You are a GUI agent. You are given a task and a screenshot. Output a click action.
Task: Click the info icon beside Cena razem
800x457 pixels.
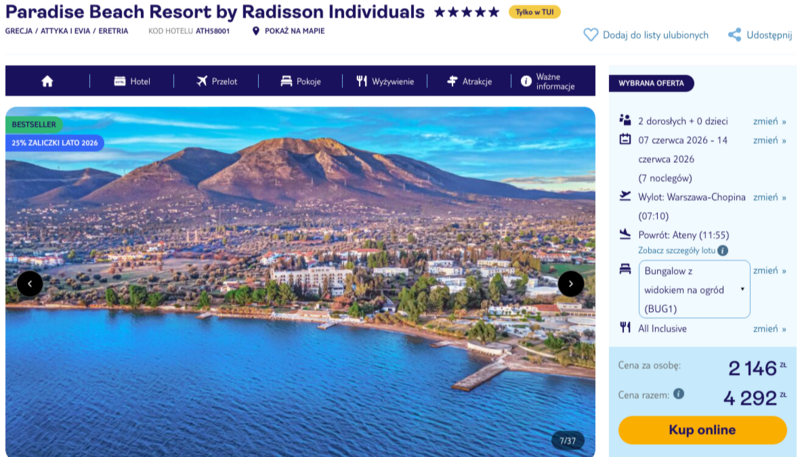pyautogui.click(x=679, y=394)
